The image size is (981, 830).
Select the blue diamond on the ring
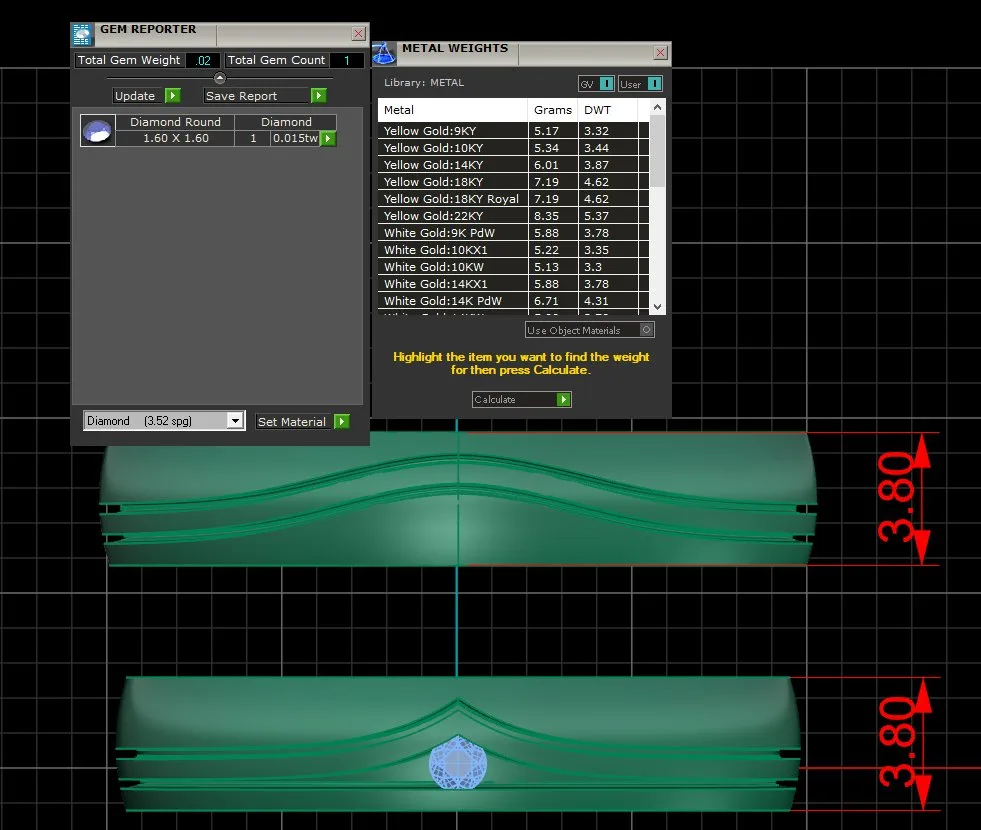point(458,763)
